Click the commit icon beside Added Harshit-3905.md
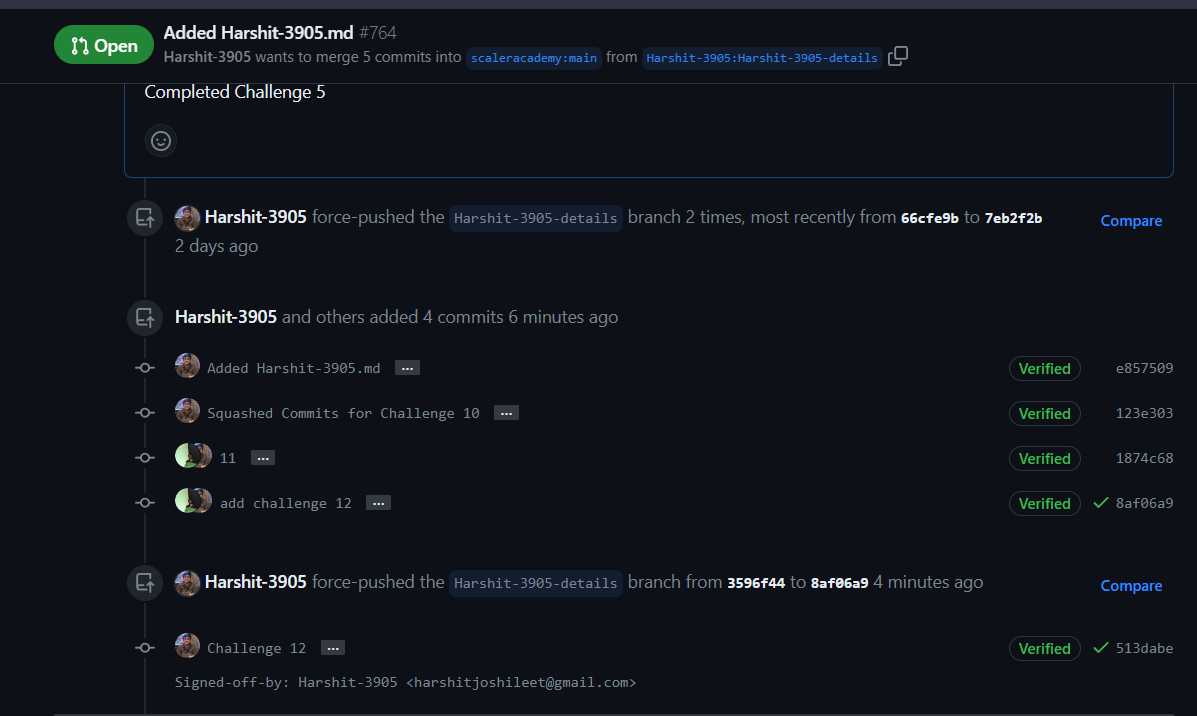1197x716 pixels. pyautogui.click(x=144, y=367)
